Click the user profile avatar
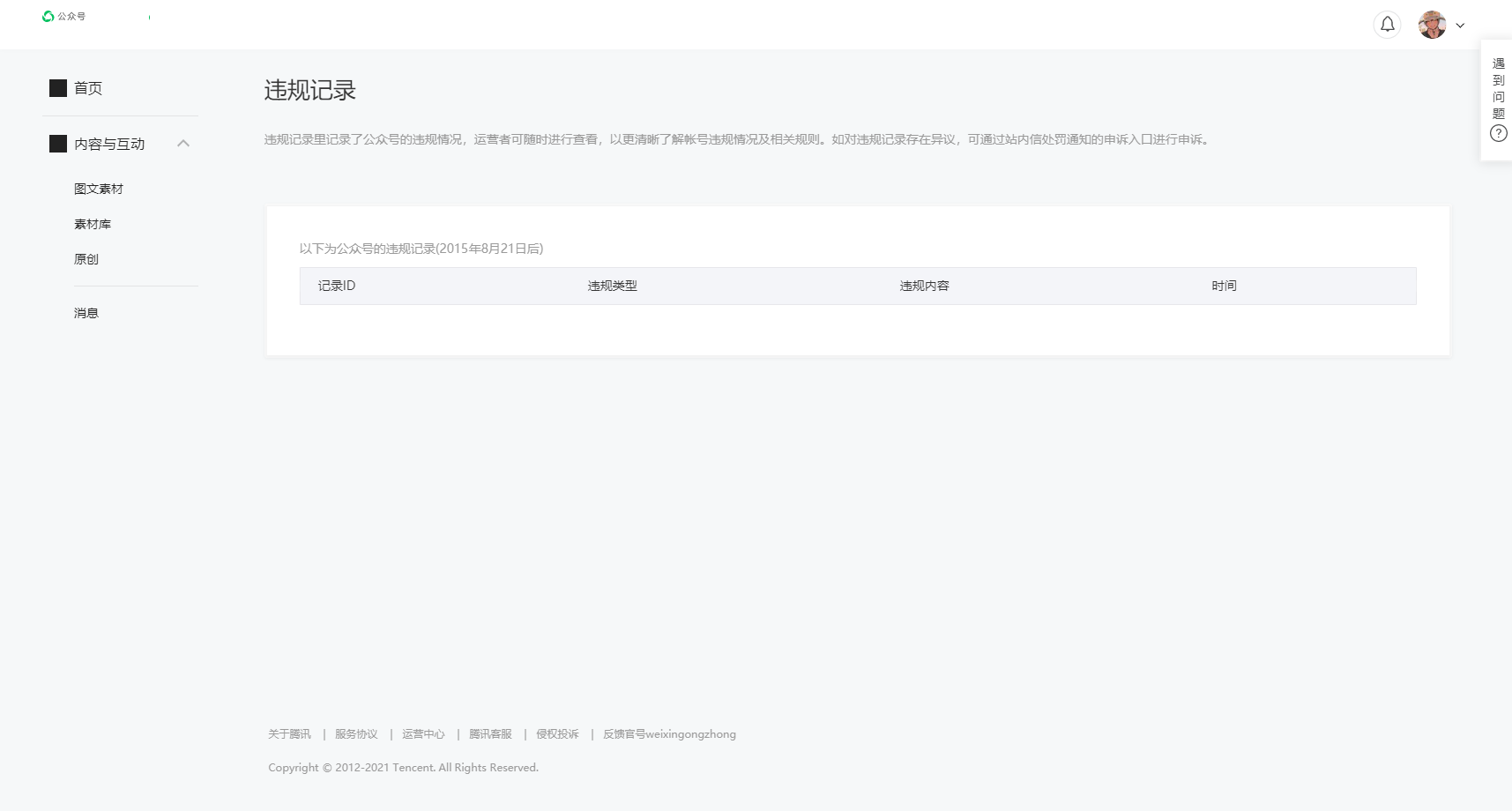 [1432, 25]
